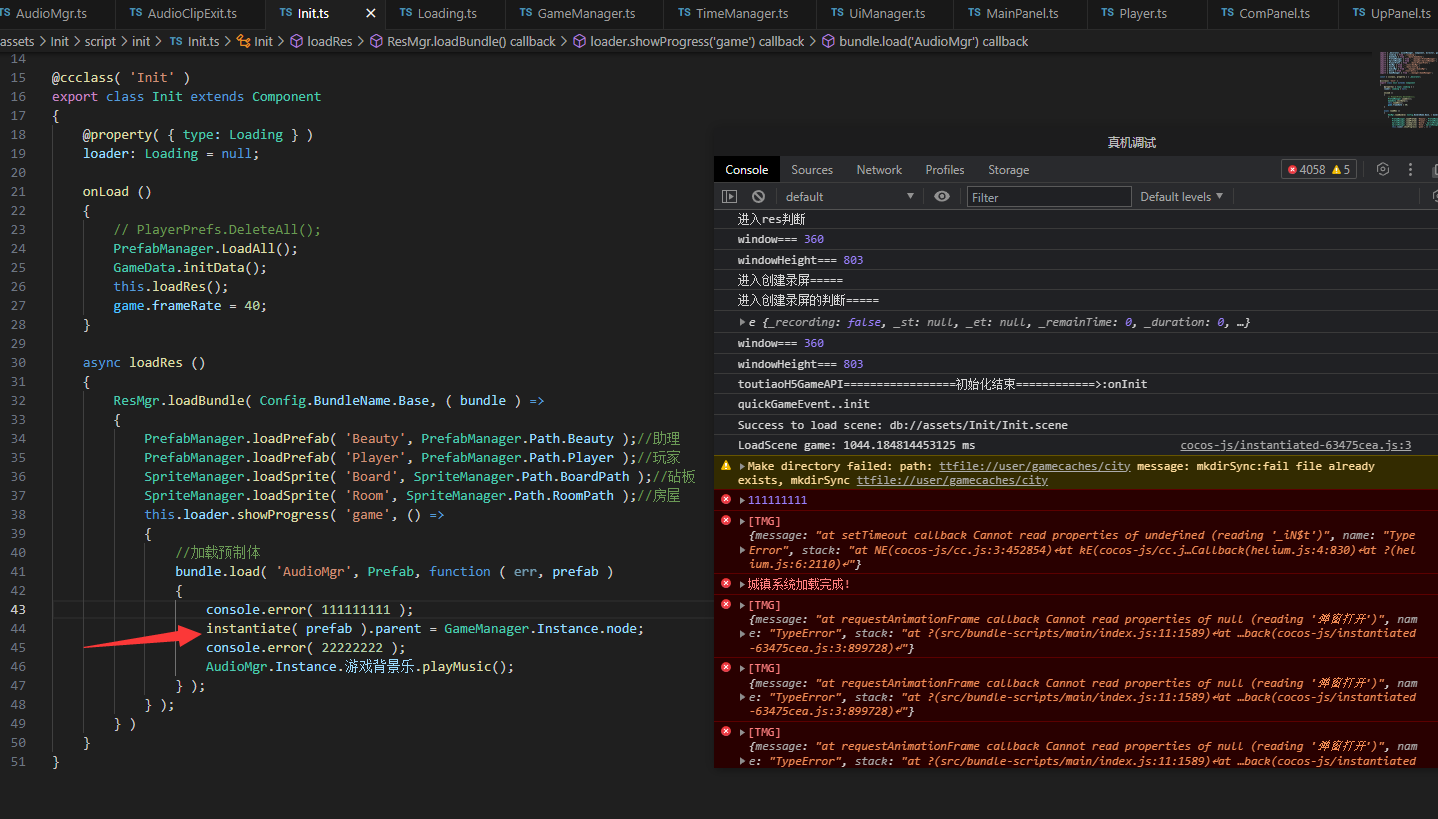Click the yellow warning icon on mkdir message
This screenshot has width=1438, height=819.
pyautogui.click(x=726, y=466)
